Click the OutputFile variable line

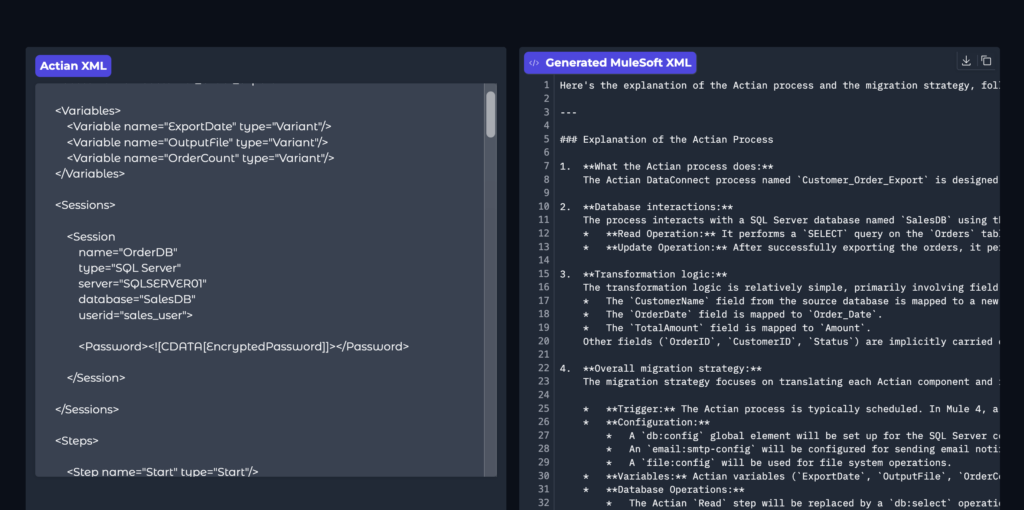coord(197,142)
